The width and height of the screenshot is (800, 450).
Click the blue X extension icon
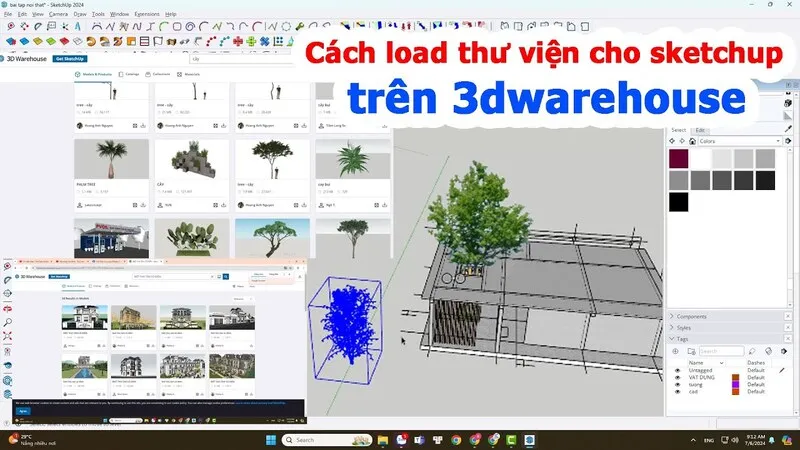click(x=264, y=41)
